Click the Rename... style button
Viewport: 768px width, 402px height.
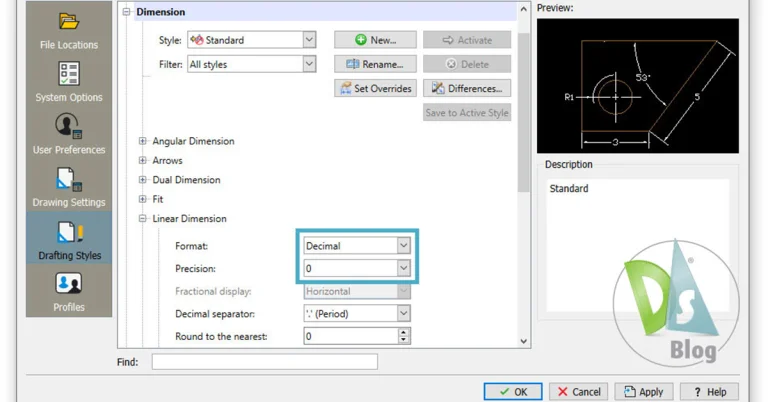374,64
